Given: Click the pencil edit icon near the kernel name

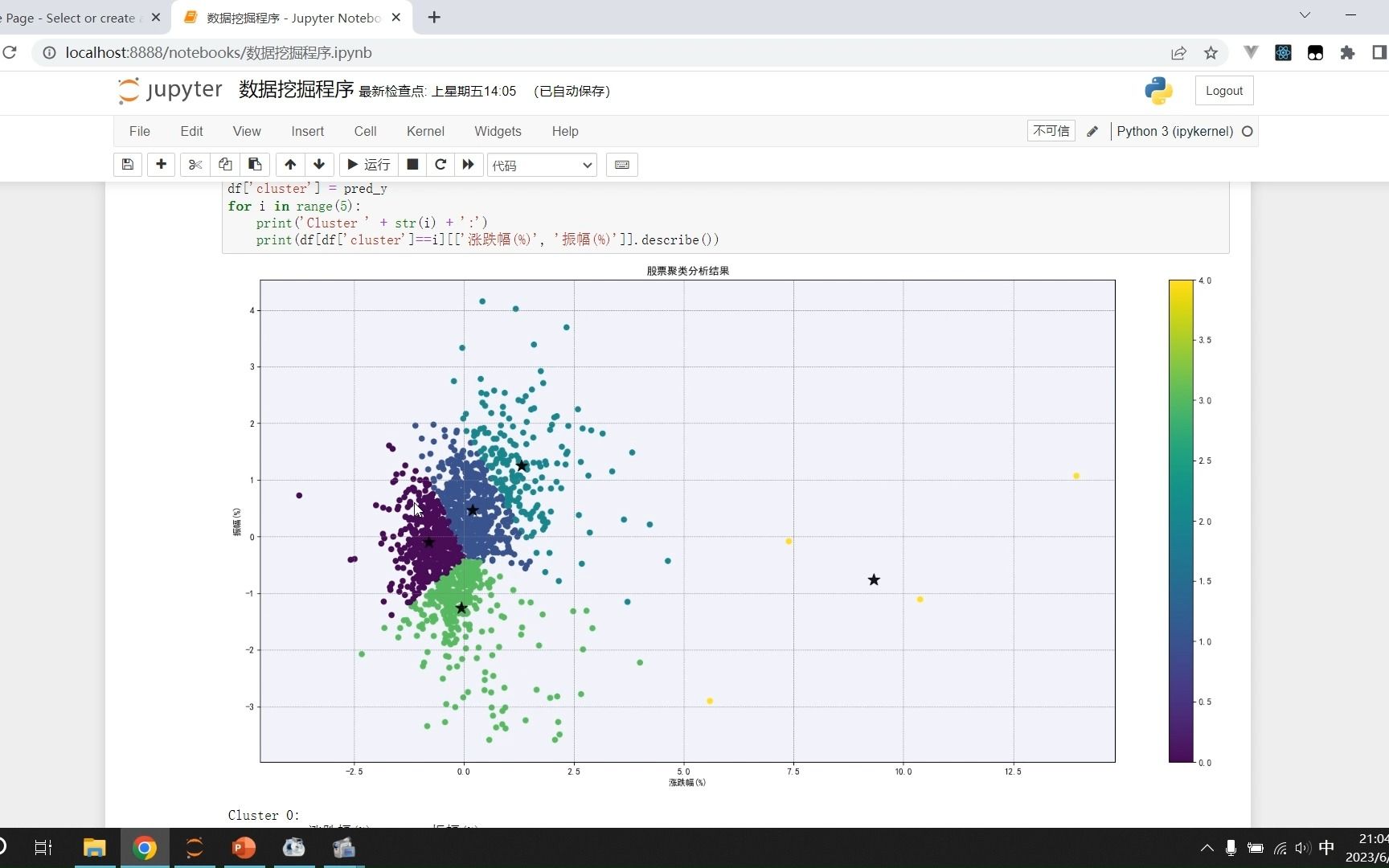Looking at the screenshot, I should pyautogui.click(x=1092, y=131).
